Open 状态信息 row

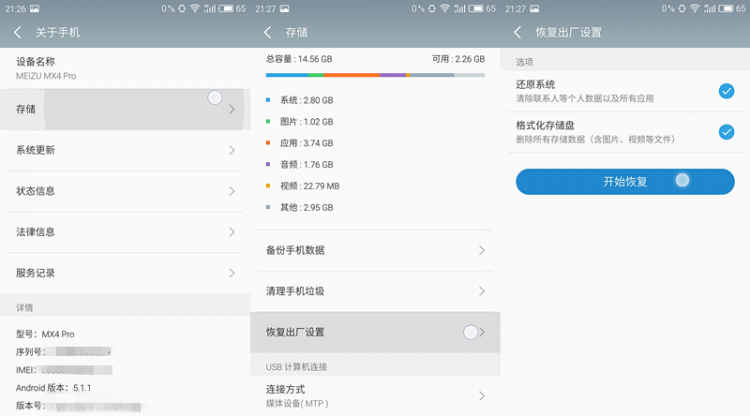point(125,191)
